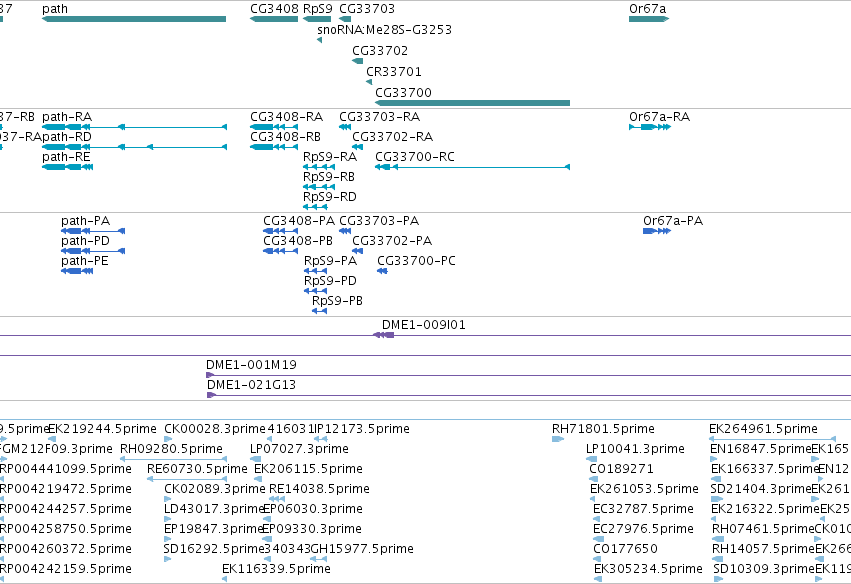Open the RpS9-PB protein label

(337, 301)
